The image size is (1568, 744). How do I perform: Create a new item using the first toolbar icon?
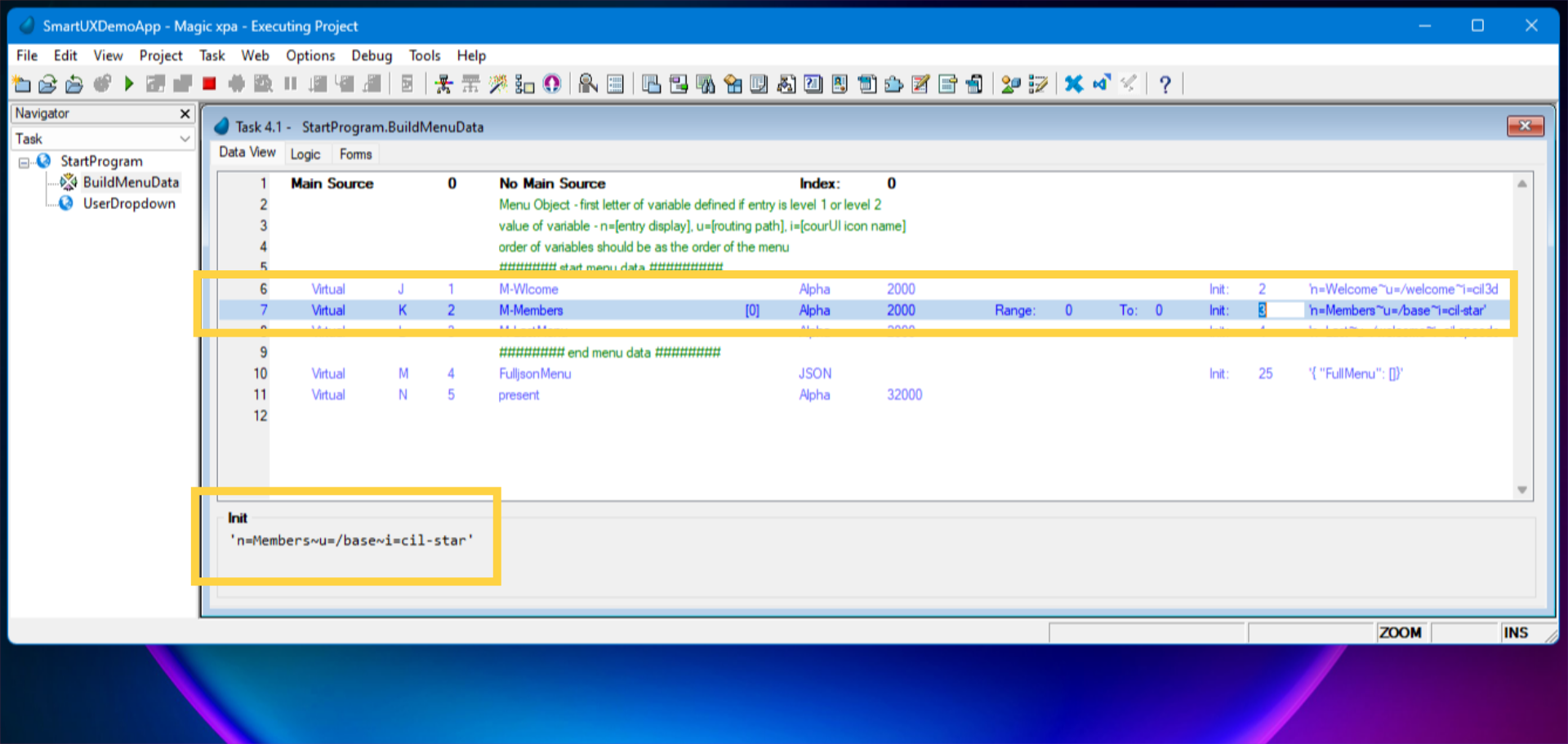20,83
